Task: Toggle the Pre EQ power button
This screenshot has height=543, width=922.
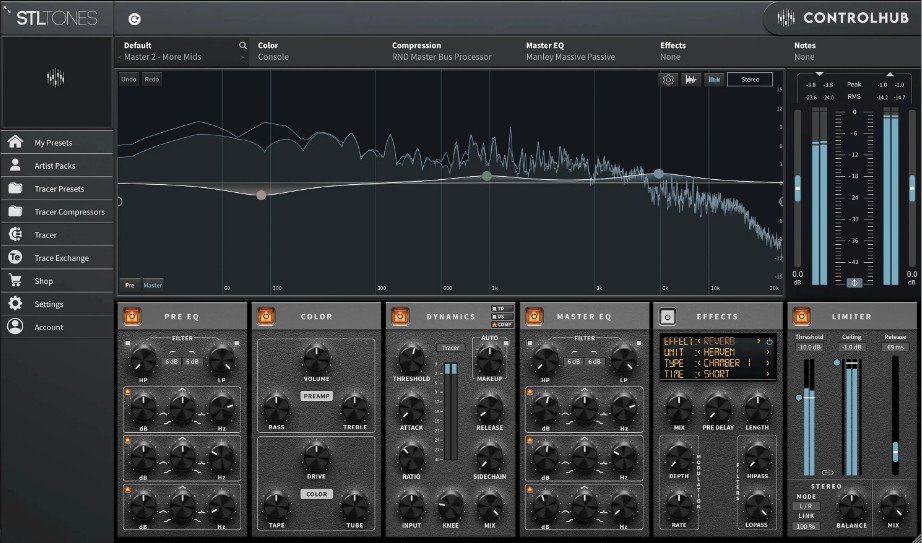Action: pyautogui.click(x=131, y=317)
